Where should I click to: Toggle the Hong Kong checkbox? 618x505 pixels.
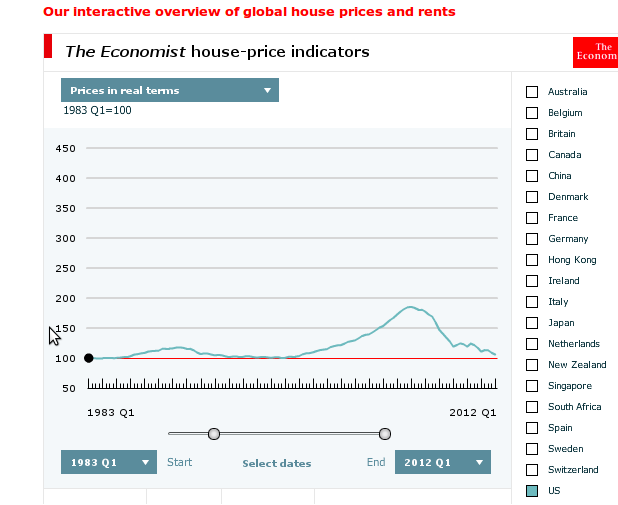(532, 260)
